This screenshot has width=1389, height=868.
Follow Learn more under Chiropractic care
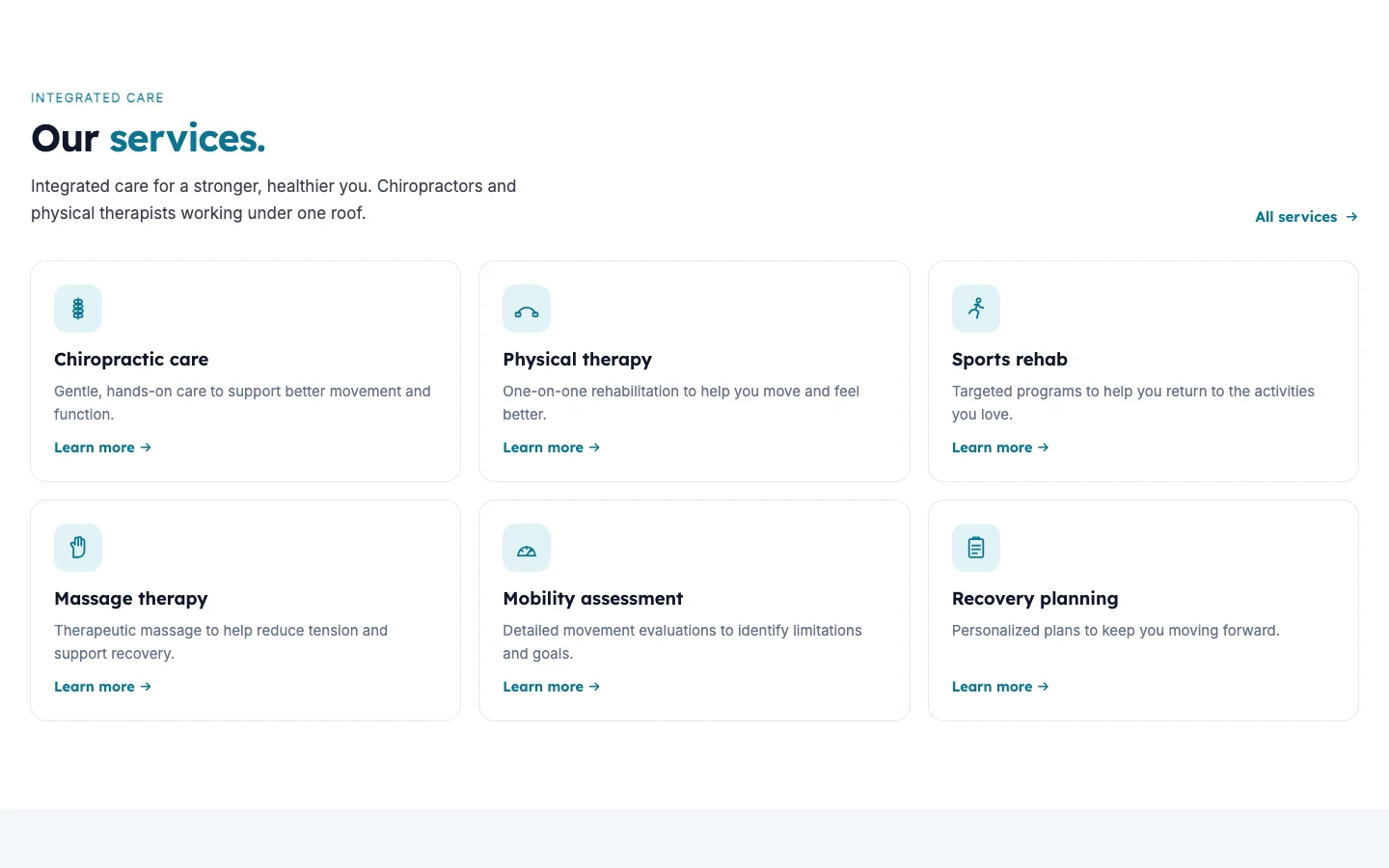pyautogui.click(x=102, y=448)
